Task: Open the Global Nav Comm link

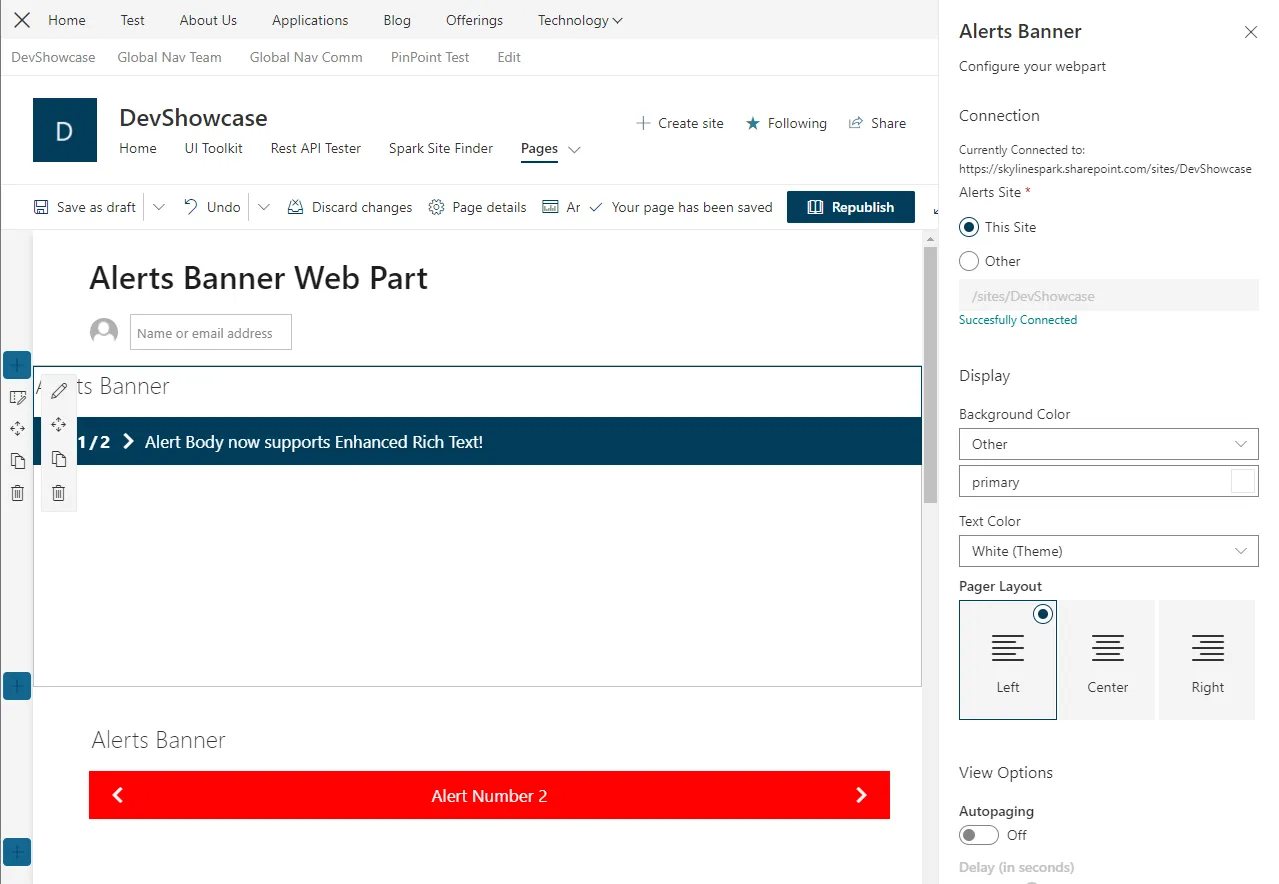Action: coord(306,57)
